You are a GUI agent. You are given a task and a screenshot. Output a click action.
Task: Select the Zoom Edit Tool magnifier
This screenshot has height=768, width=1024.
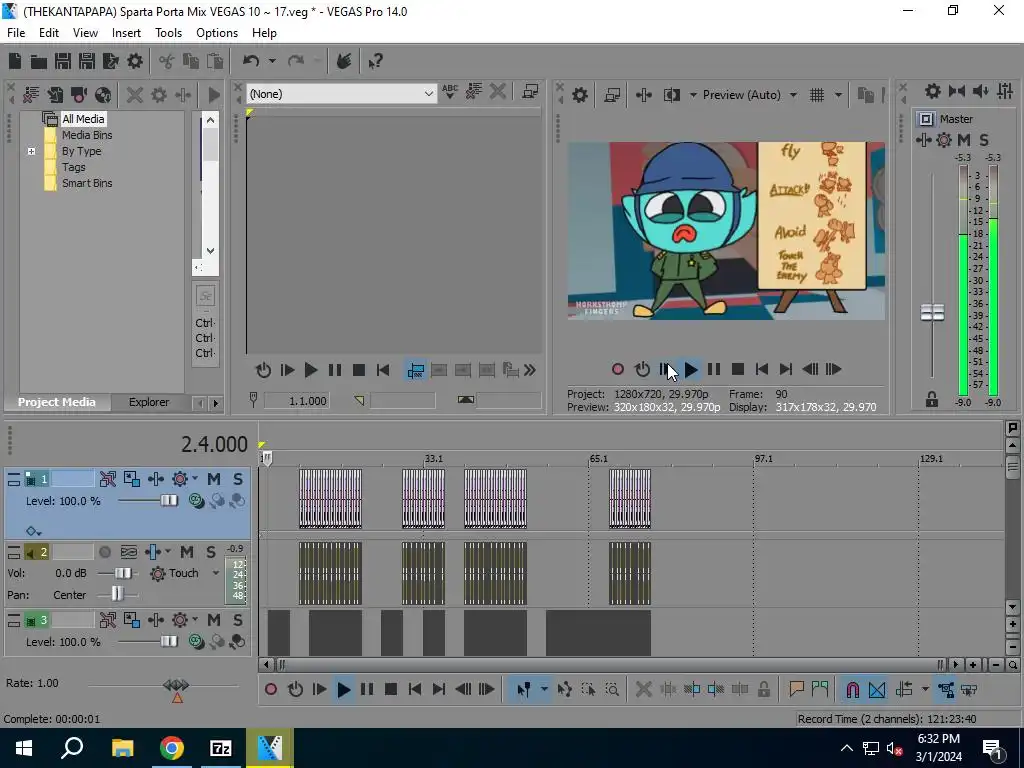[x=612, y=690]
